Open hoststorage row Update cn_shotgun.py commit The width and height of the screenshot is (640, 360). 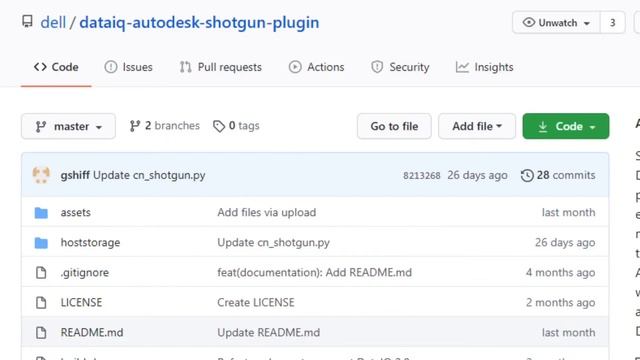[273, 242]
